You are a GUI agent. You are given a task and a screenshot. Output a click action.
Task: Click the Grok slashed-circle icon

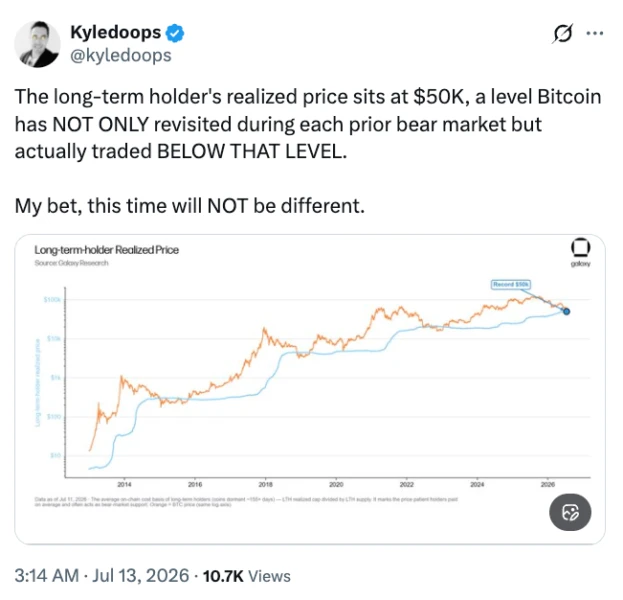563,34
